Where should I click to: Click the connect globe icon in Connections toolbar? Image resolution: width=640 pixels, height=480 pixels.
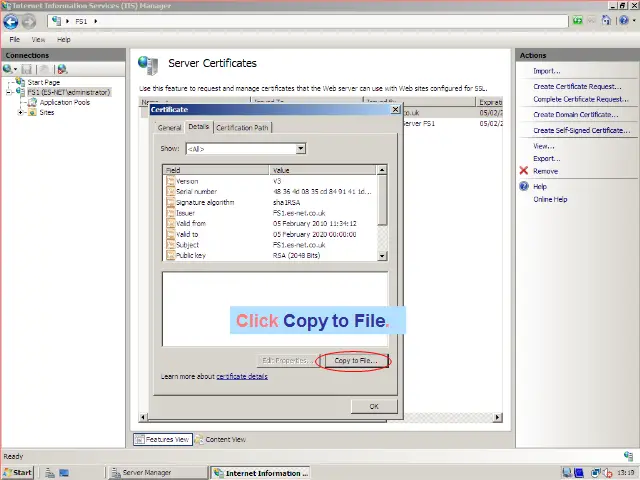coord(9,69)
